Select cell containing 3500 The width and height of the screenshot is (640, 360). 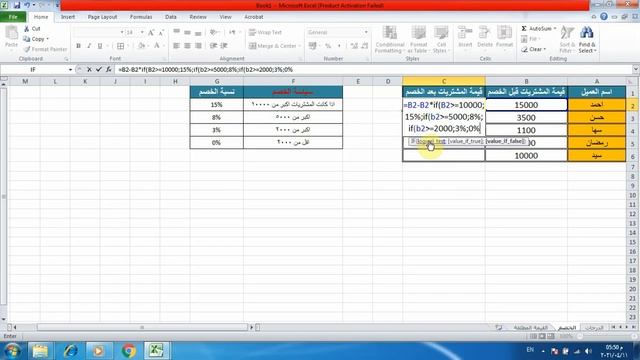click(x=526, y=118)
